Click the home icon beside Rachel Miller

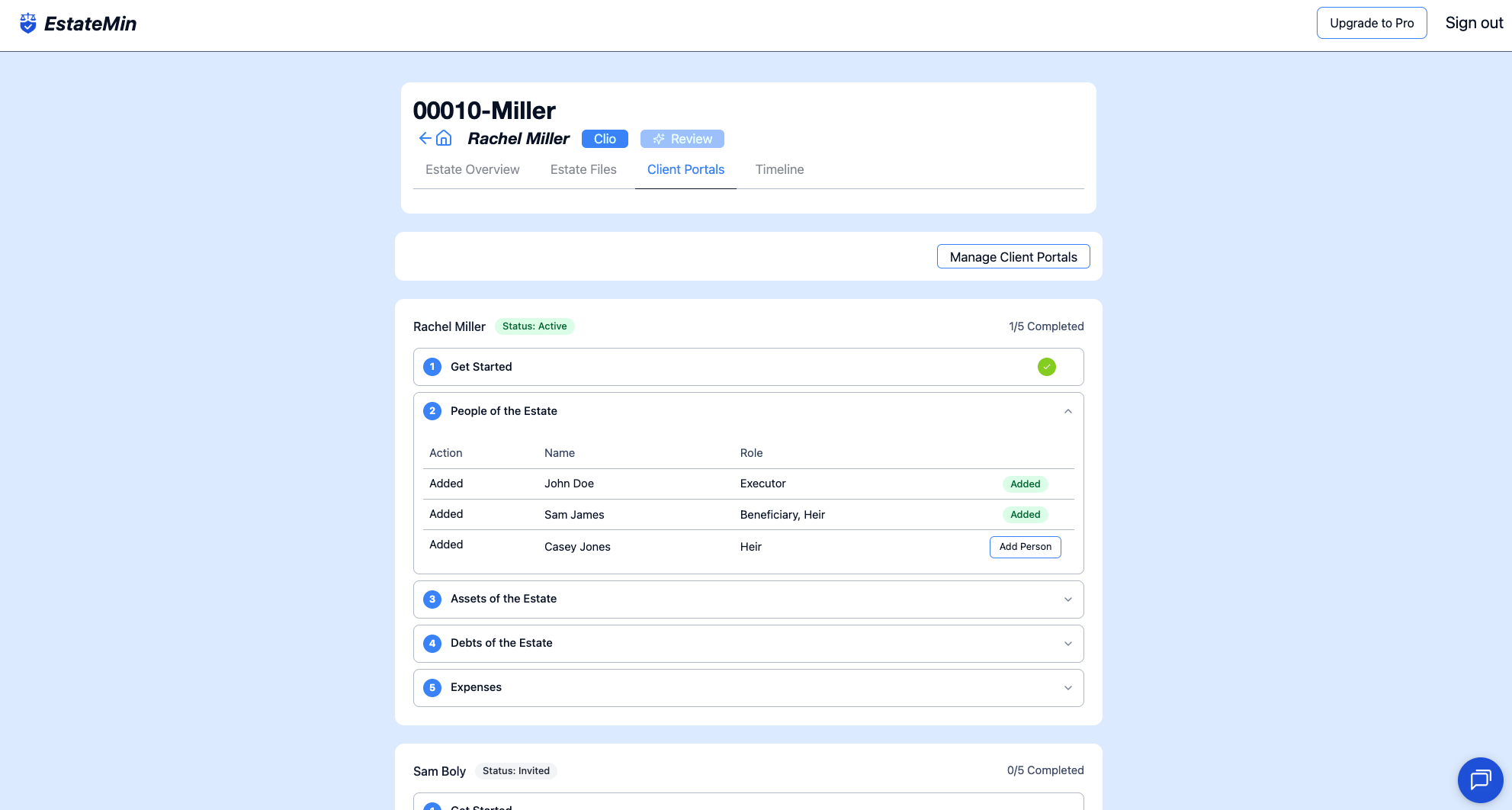(x=444, y=138)
